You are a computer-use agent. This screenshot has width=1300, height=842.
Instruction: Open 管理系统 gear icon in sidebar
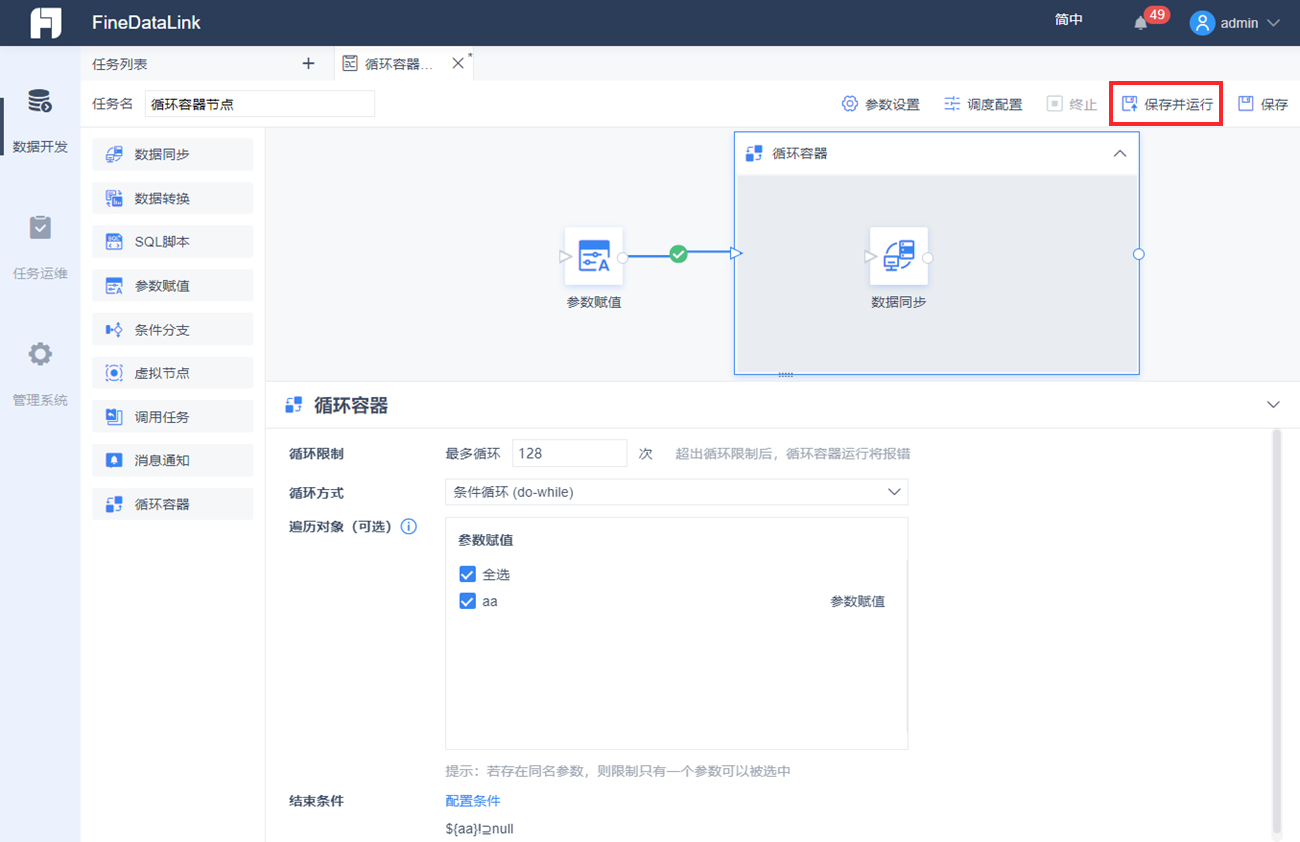pyautogui.click(x=40, y=354)
